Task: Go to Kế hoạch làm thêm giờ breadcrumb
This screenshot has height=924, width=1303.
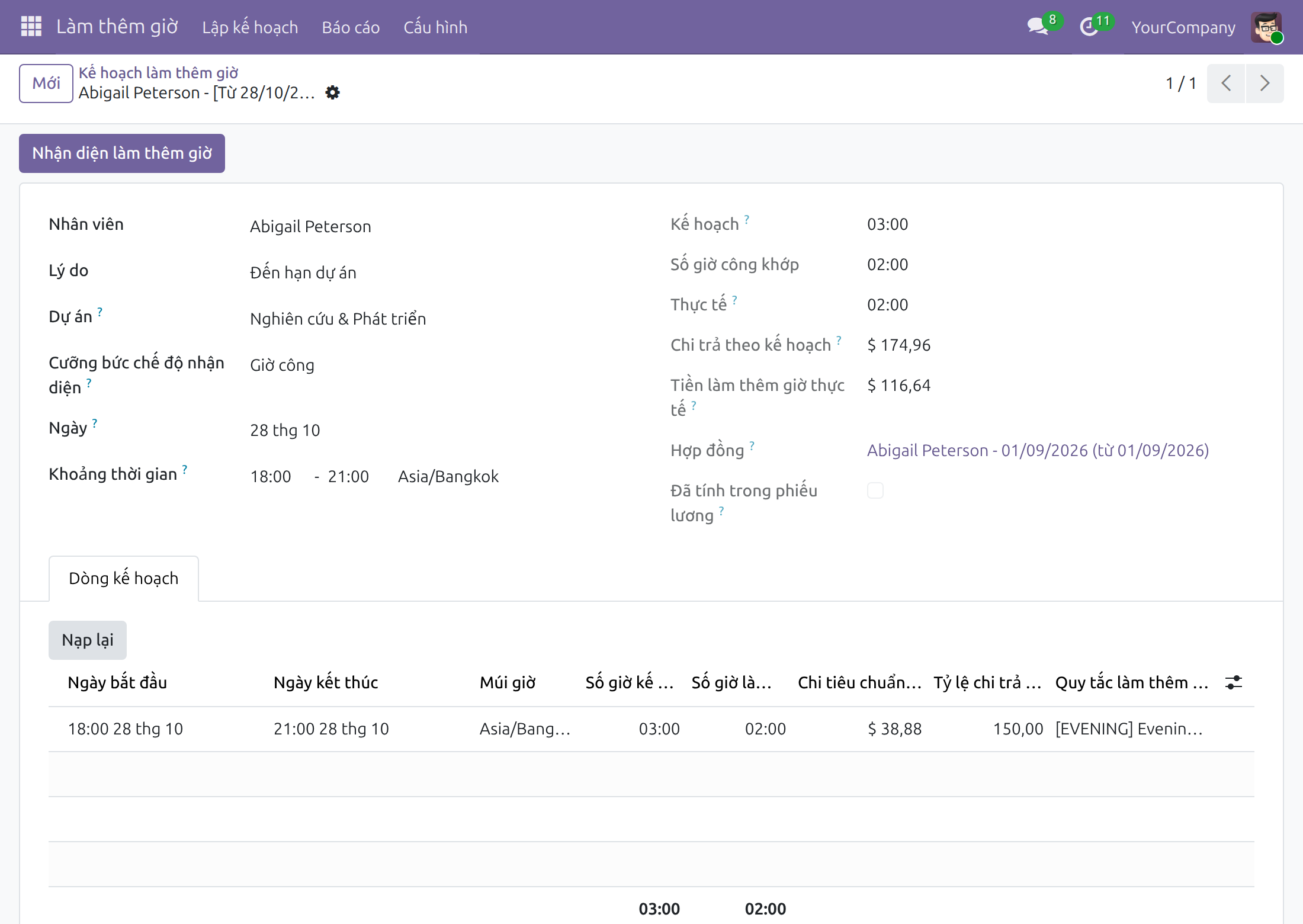Action: pos(159,72)
